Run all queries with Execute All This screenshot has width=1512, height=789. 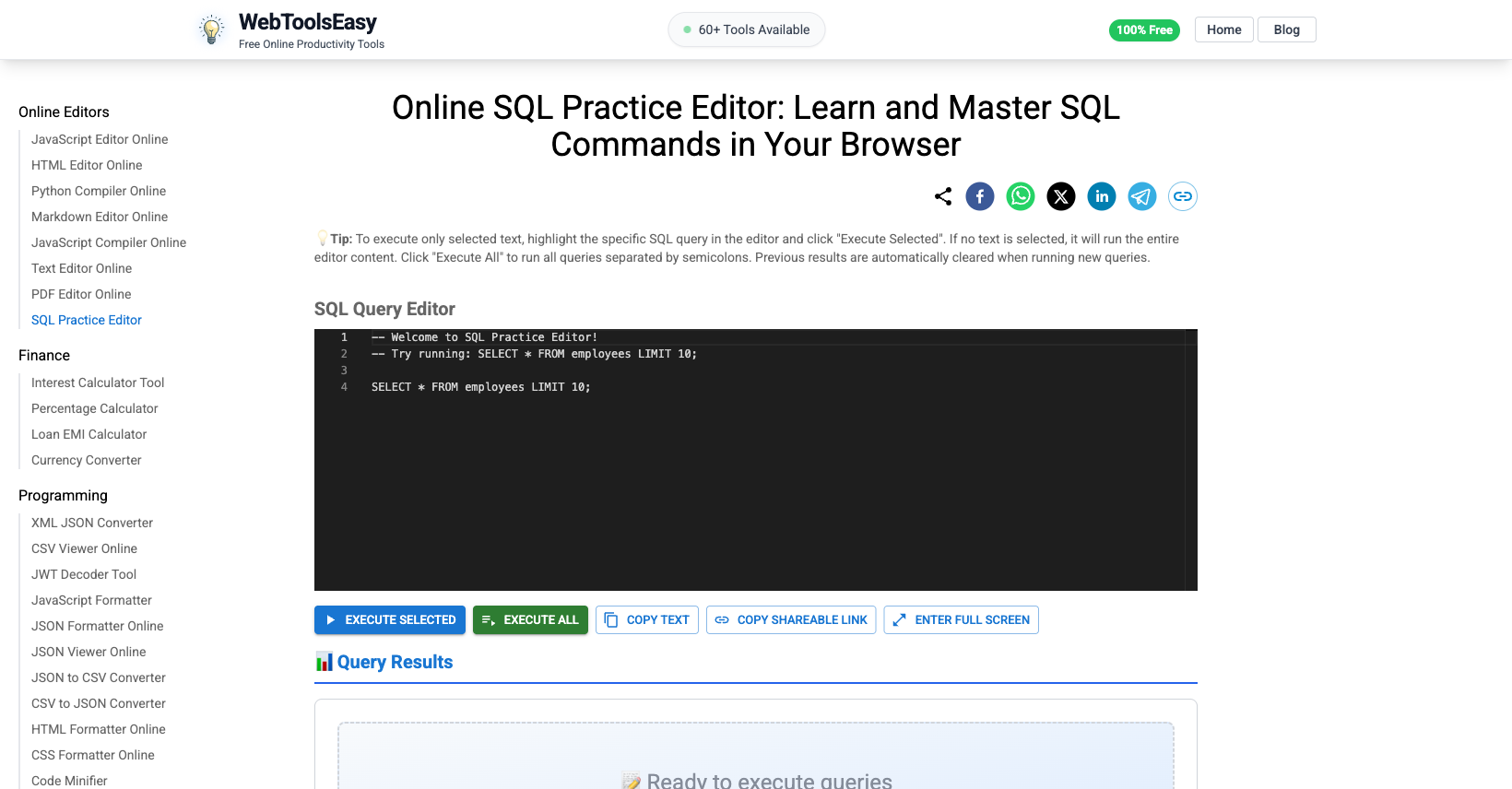coord(530,620)
